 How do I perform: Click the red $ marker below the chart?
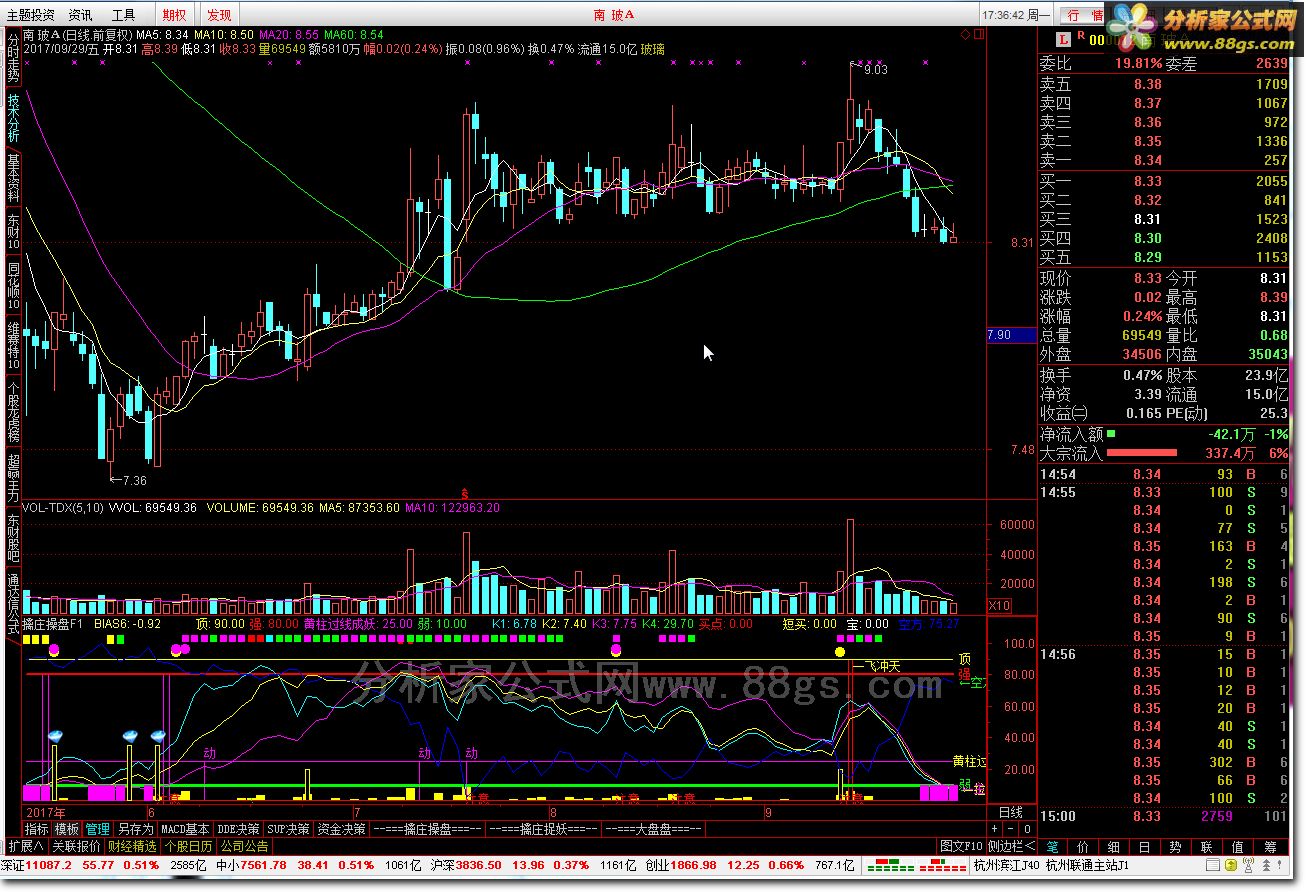pyautogui.click(x=464, y=494)
